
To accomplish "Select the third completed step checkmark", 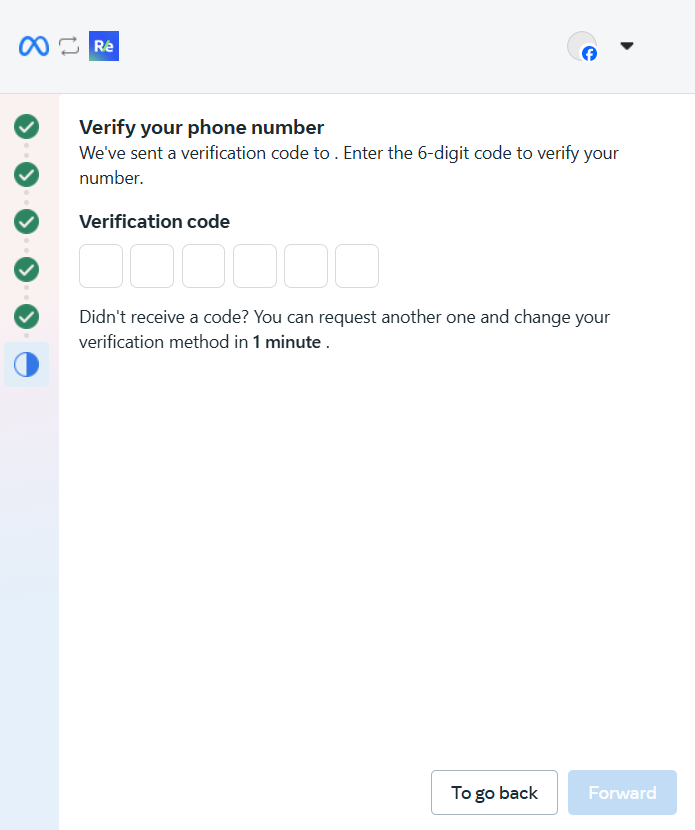I will pyautogui.click(x=26, y=221).
